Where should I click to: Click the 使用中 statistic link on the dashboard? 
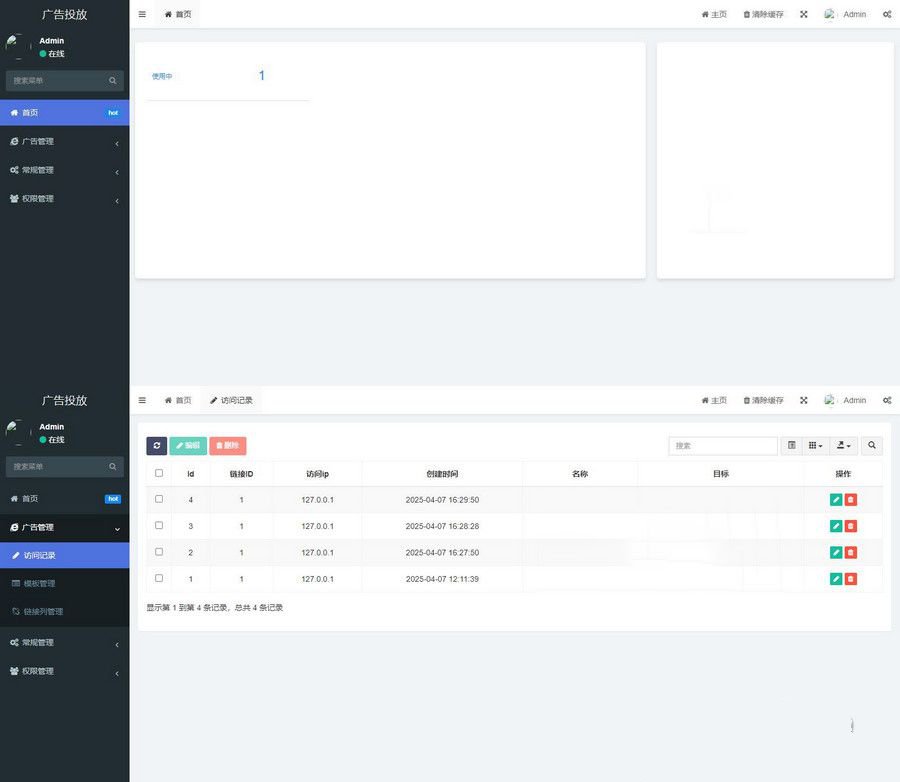click(162, 76)
